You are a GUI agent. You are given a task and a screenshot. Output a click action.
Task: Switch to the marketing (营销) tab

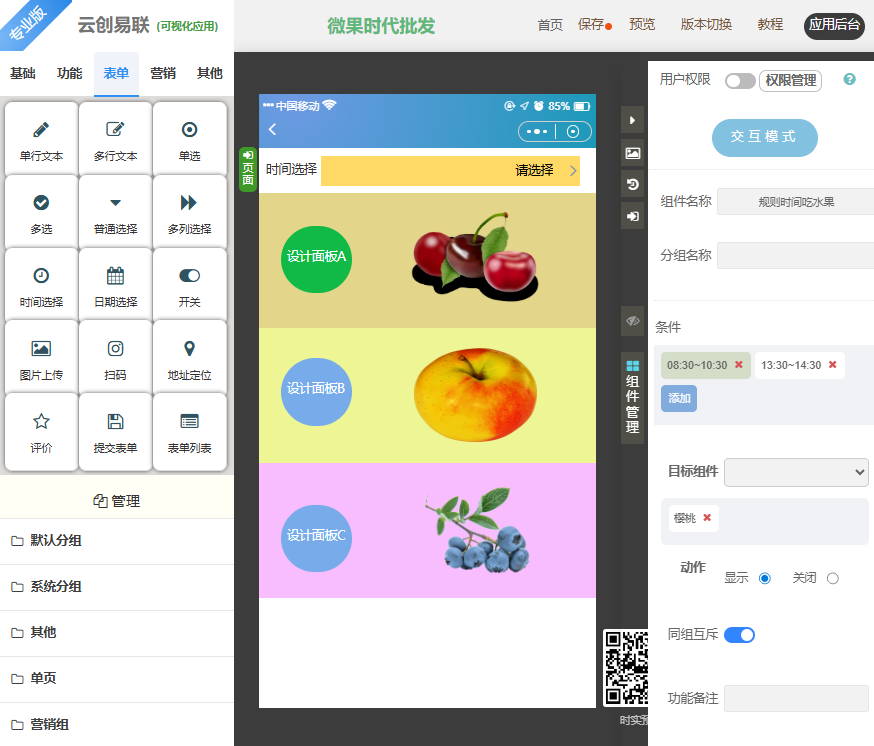(x=163, y=73)
